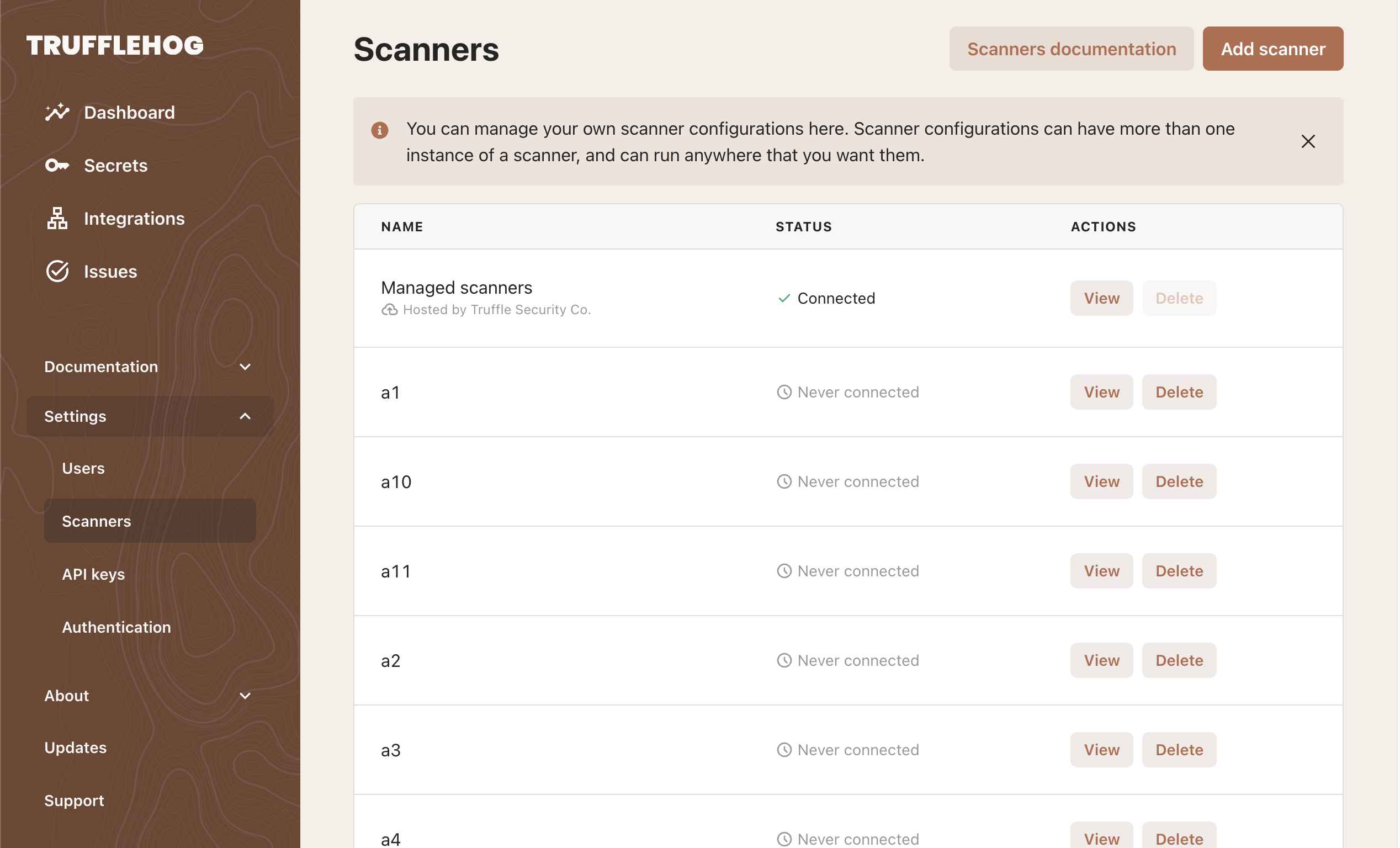The width and height of the screenshot is (1400, 848).
Task: Click the Issues checkmark icon
Action: pyautogui.click(x=57, y=271)
